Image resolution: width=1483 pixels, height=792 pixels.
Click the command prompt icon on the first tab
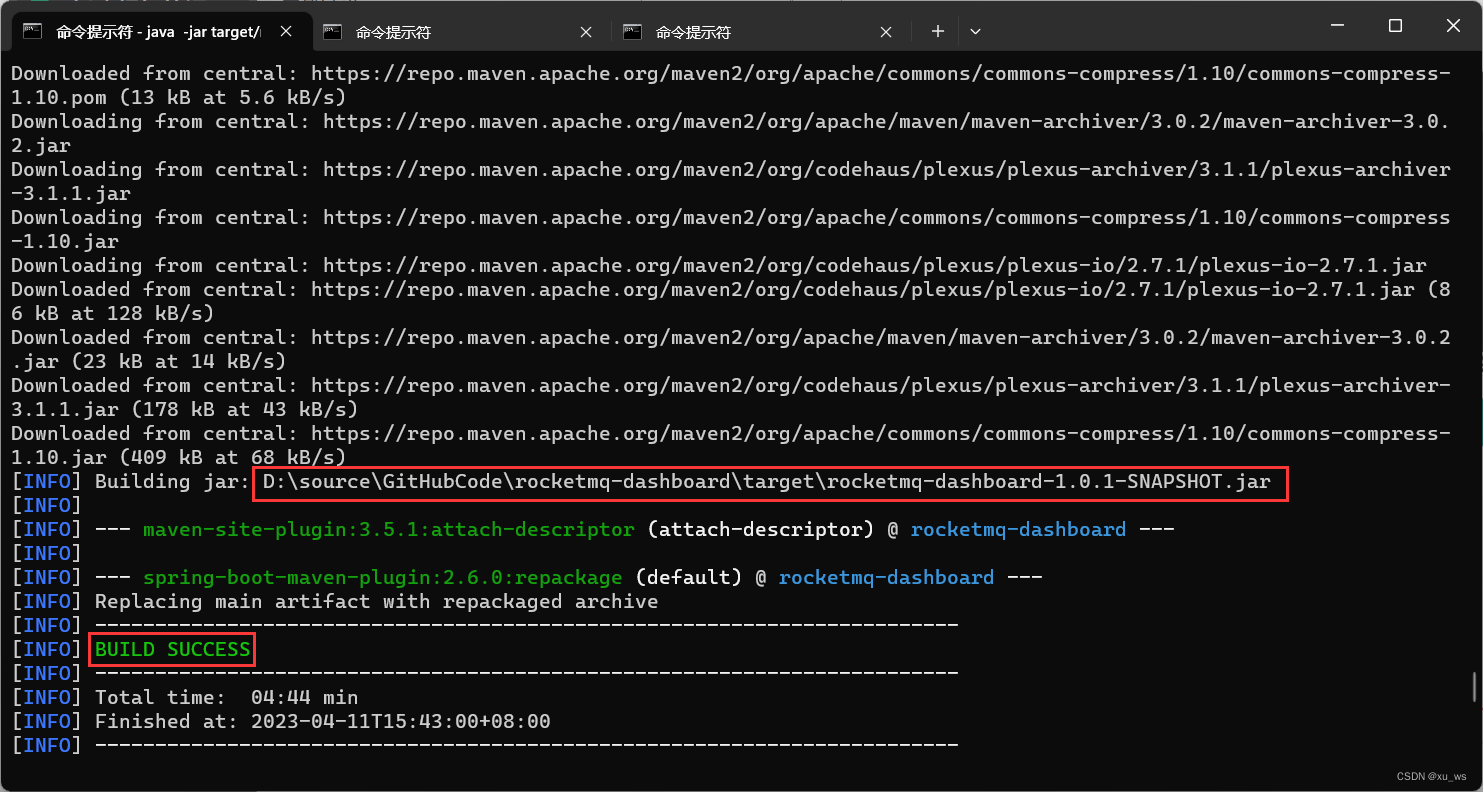click(x=33, y=32)
